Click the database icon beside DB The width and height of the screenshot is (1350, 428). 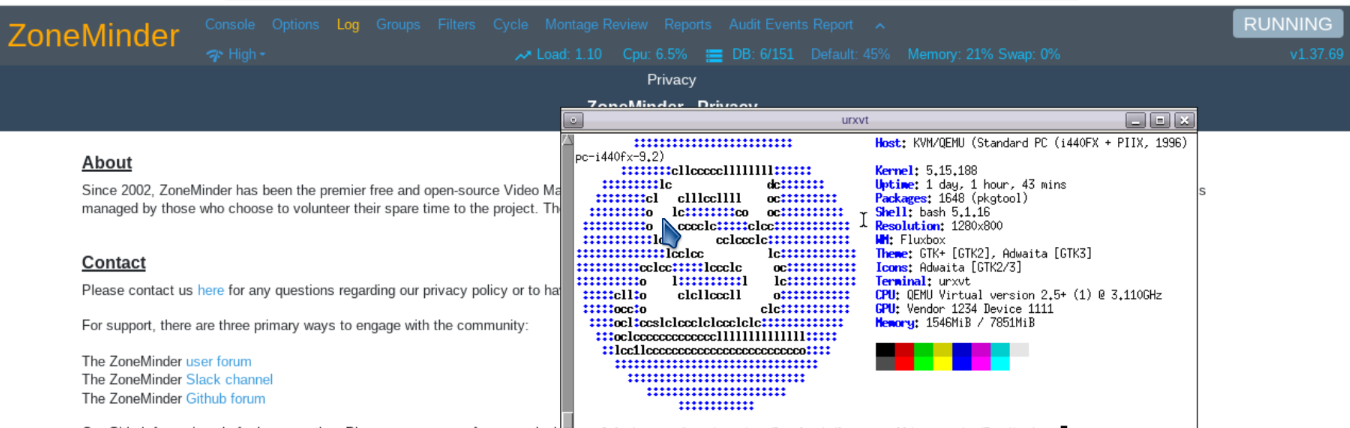714,55
